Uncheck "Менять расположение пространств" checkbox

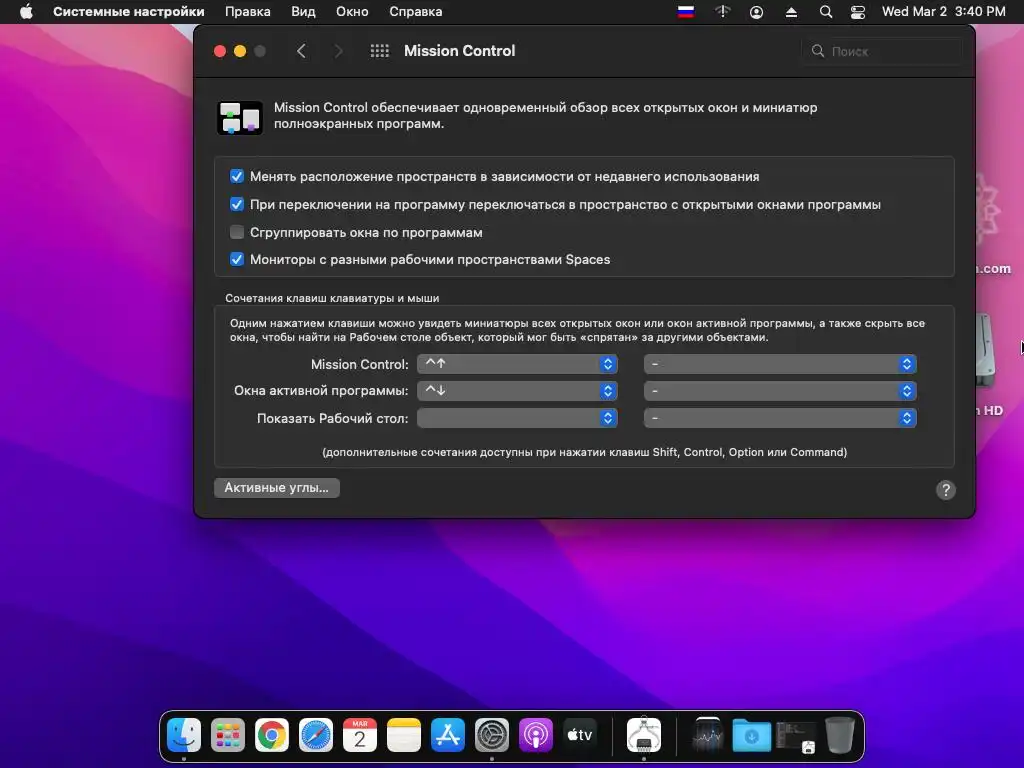(237, 176)
